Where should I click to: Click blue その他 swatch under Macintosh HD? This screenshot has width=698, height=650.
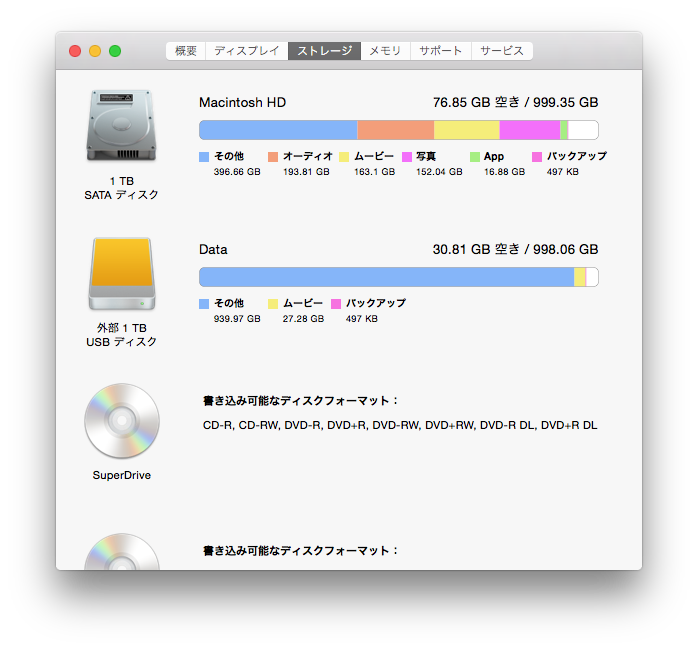204,157
